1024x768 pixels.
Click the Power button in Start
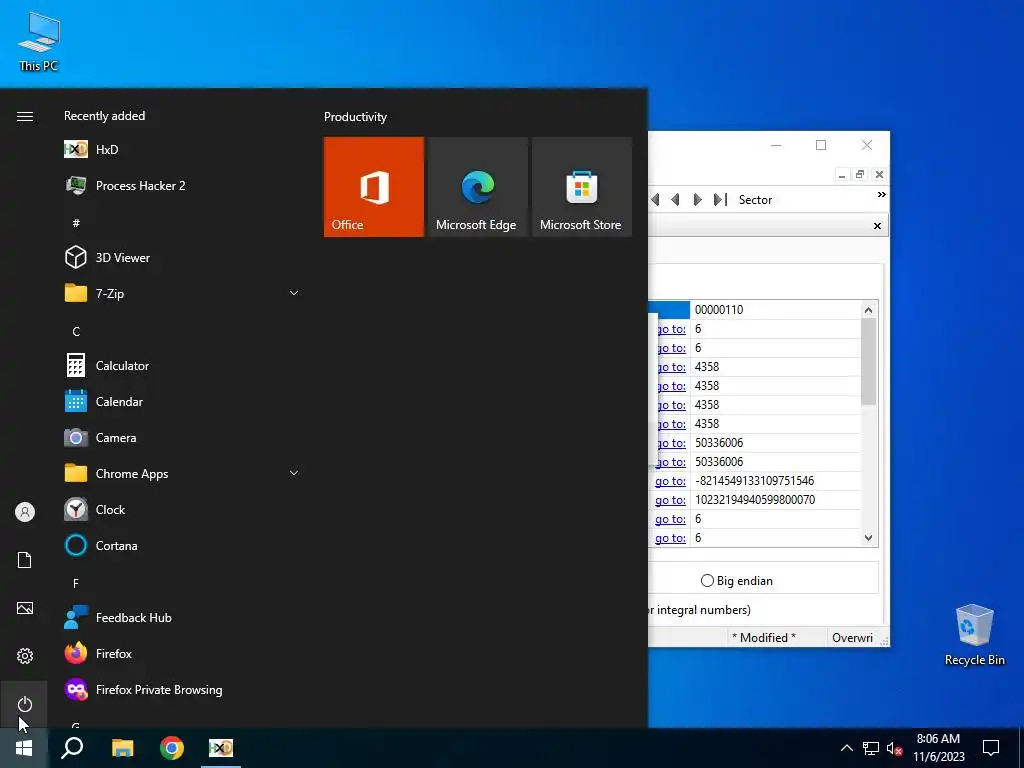pos(24,704)
